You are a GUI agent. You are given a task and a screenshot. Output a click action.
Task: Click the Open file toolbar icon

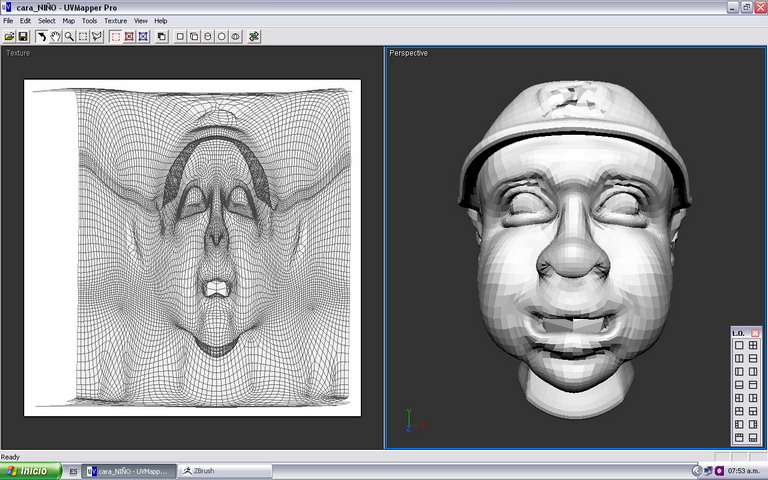coord(9,36)
